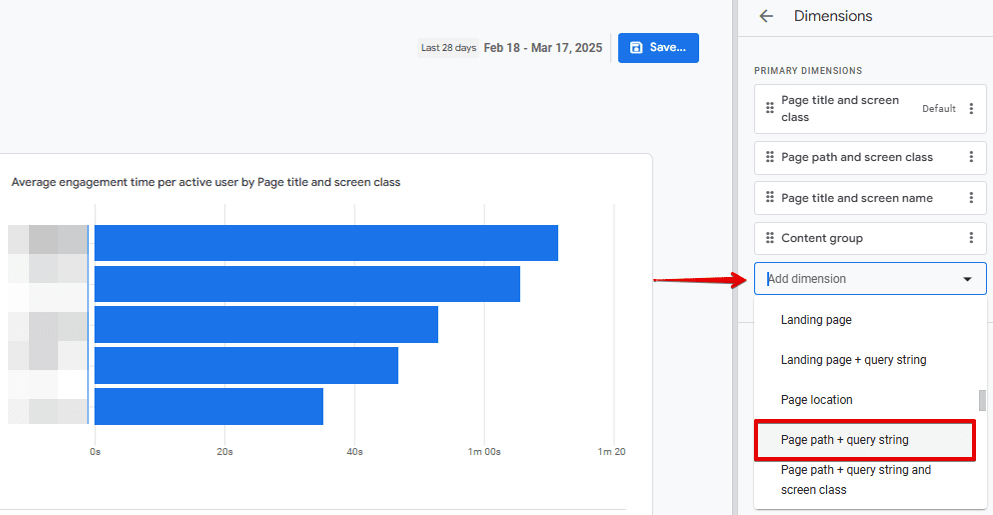
Task: Click the Last 28 days label
Action: pyautogui.click(x=448, y=48)
